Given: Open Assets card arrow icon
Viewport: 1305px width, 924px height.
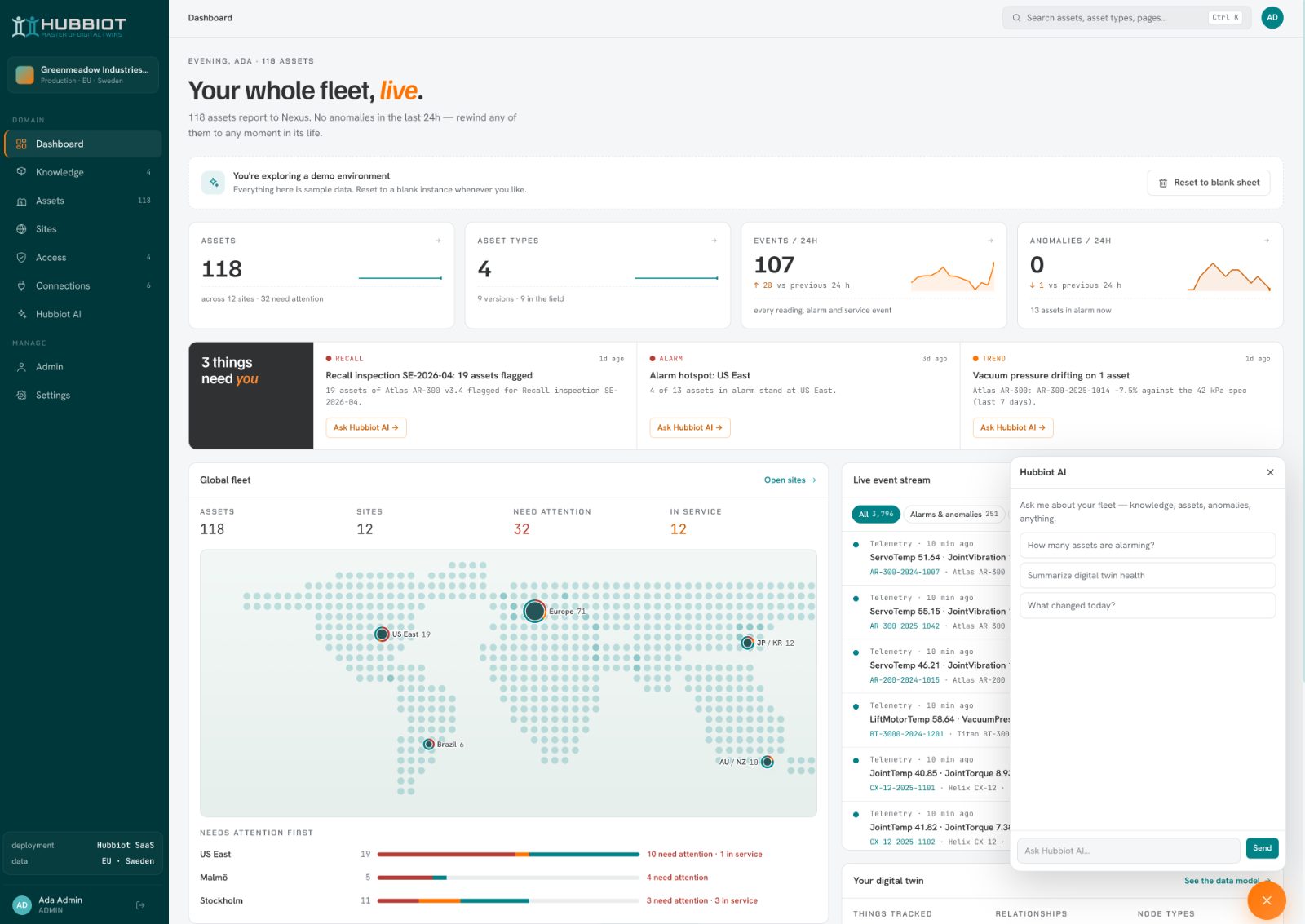Looking at the screenshot, I should click(438, 241).
